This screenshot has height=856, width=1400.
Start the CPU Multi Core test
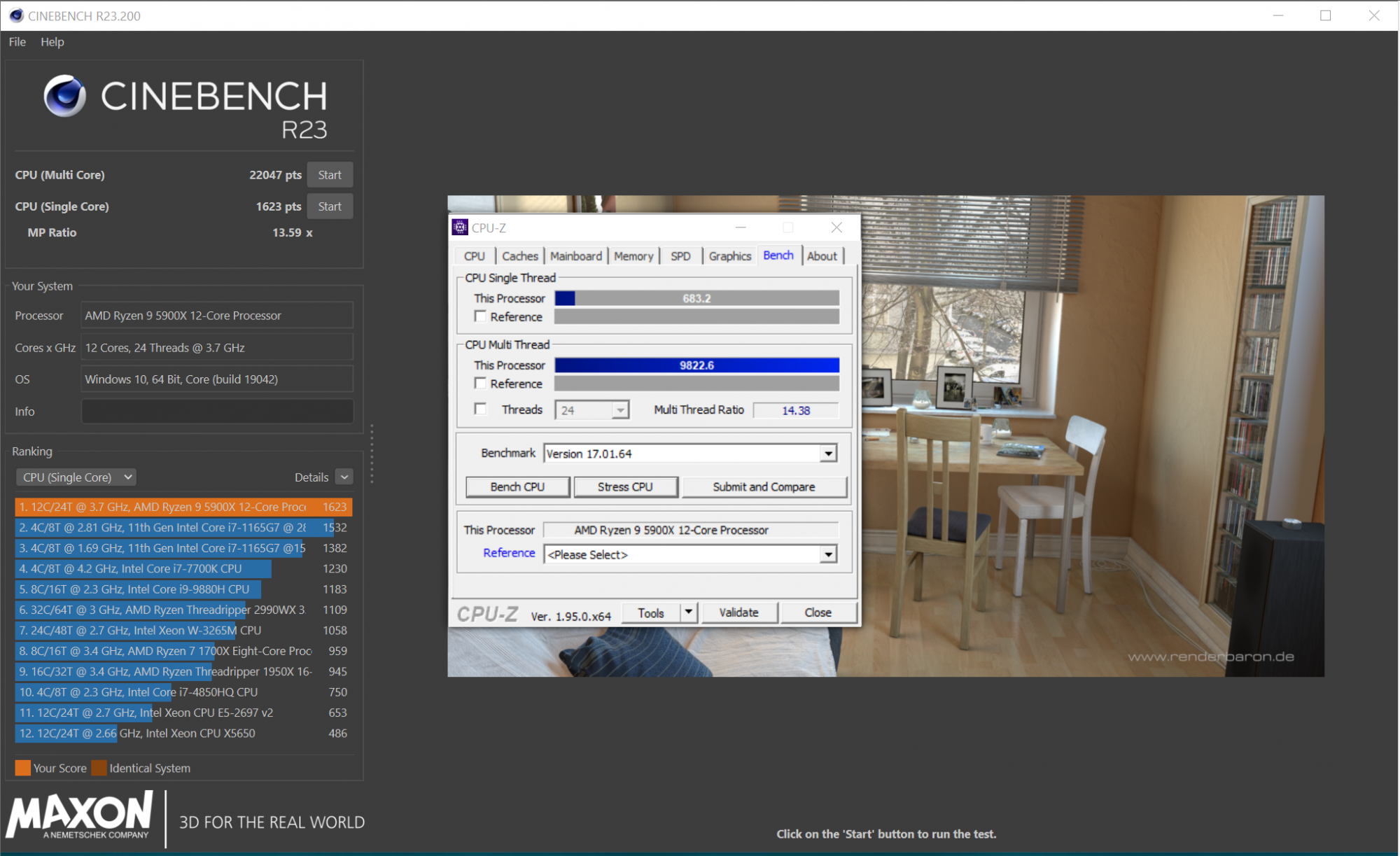tap(330, 175)
